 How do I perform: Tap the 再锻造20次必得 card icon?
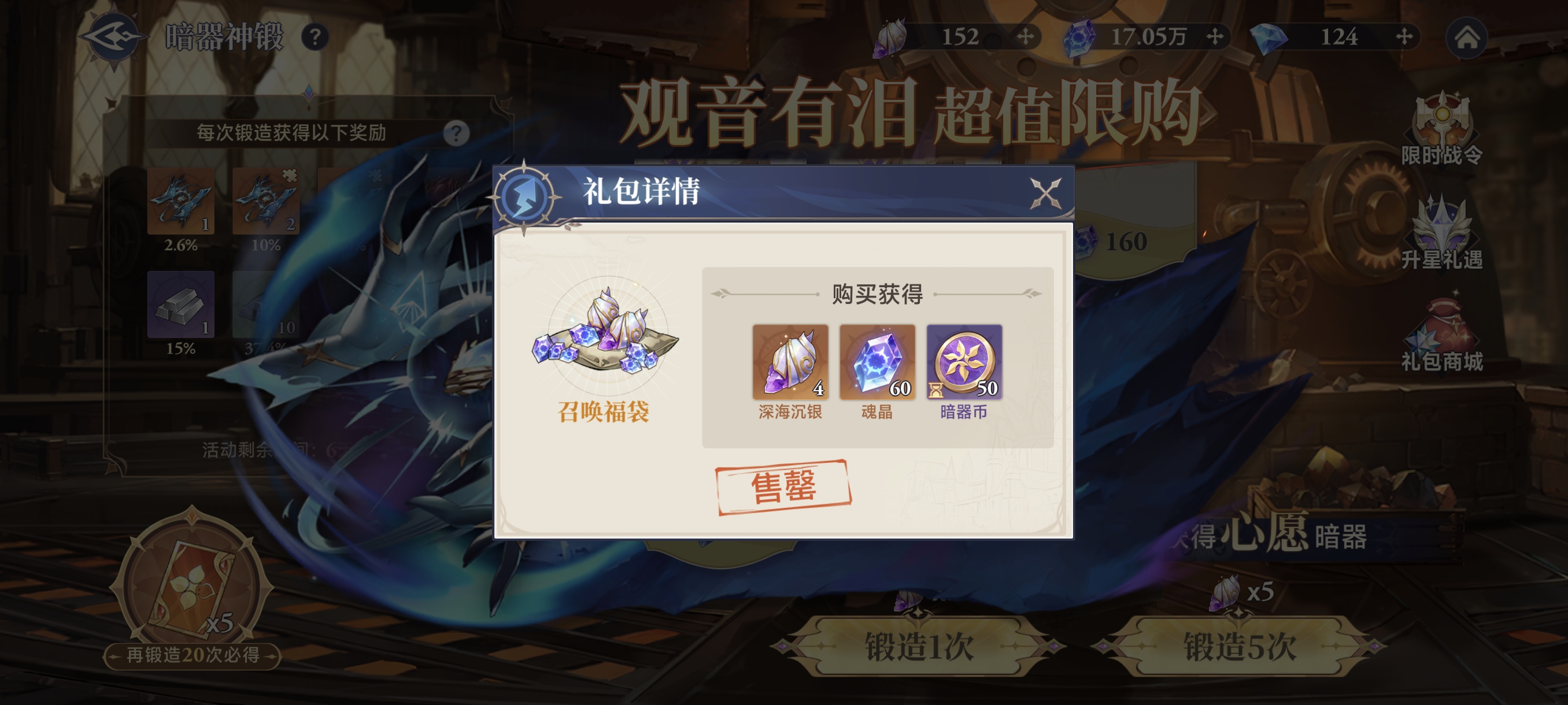coord(192,584)
